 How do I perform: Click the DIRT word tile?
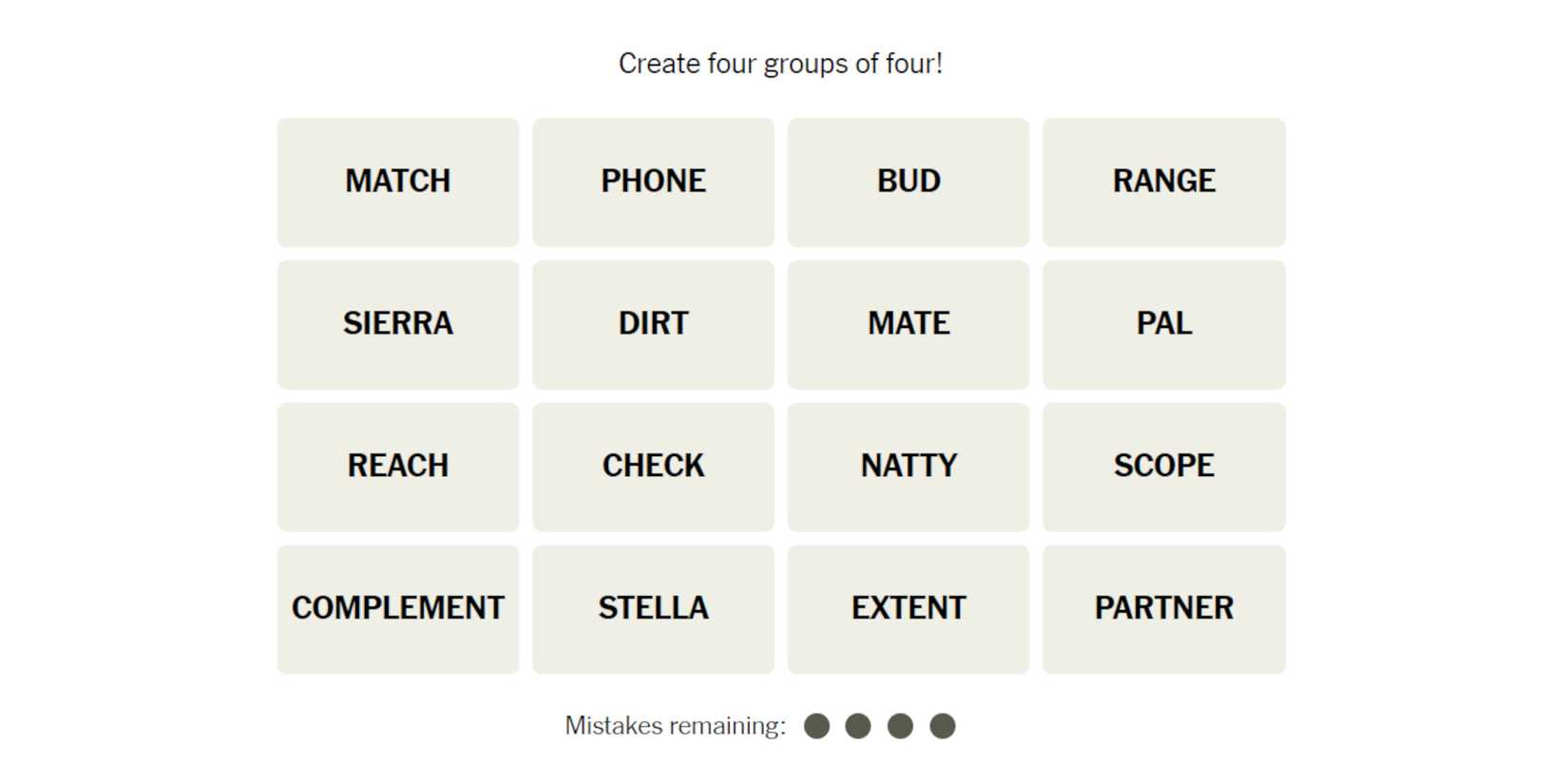[653, 324]
